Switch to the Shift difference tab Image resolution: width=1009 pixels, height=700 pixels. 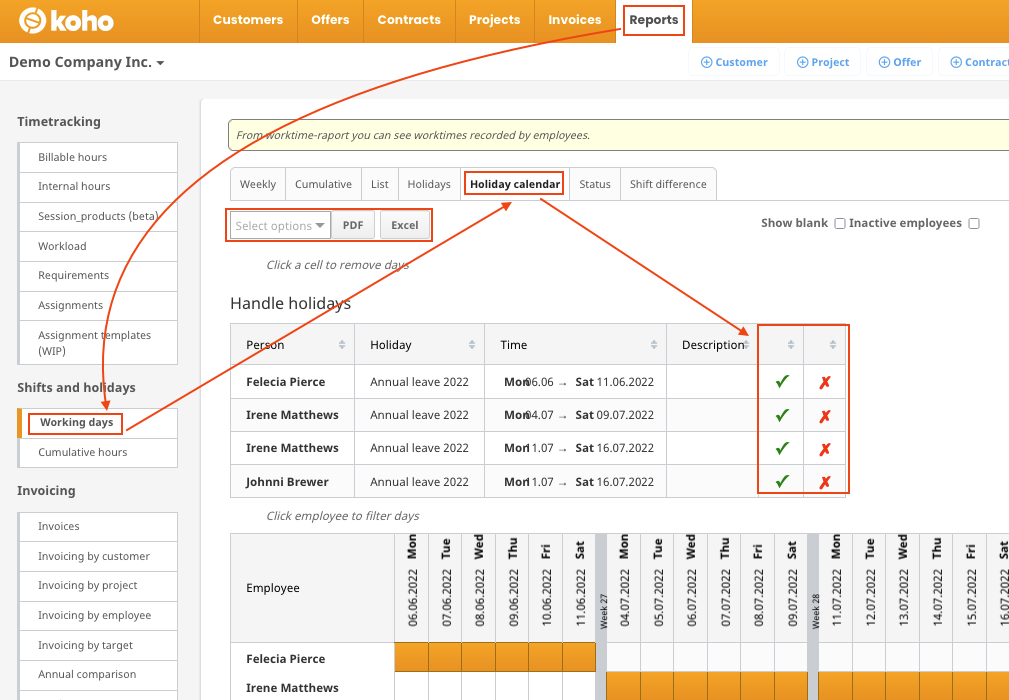[668, 184]
